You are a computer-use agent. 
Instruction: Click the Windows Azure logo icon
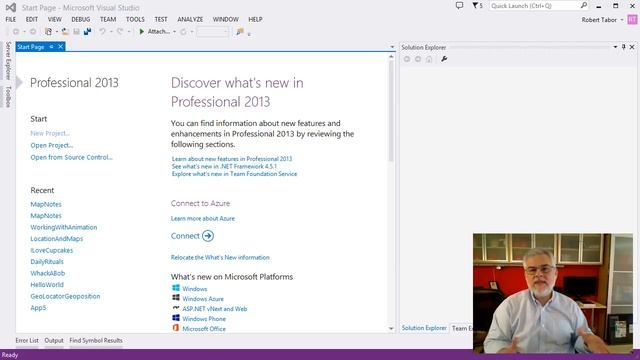point(176,298)
